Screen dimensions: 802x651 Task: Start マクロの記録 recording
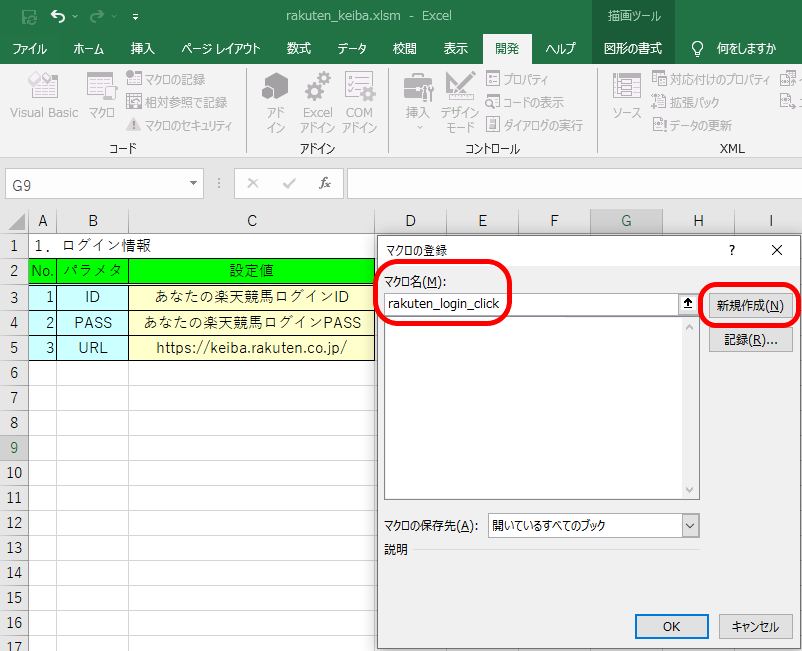pyautogui.click(x=166, y=79)
